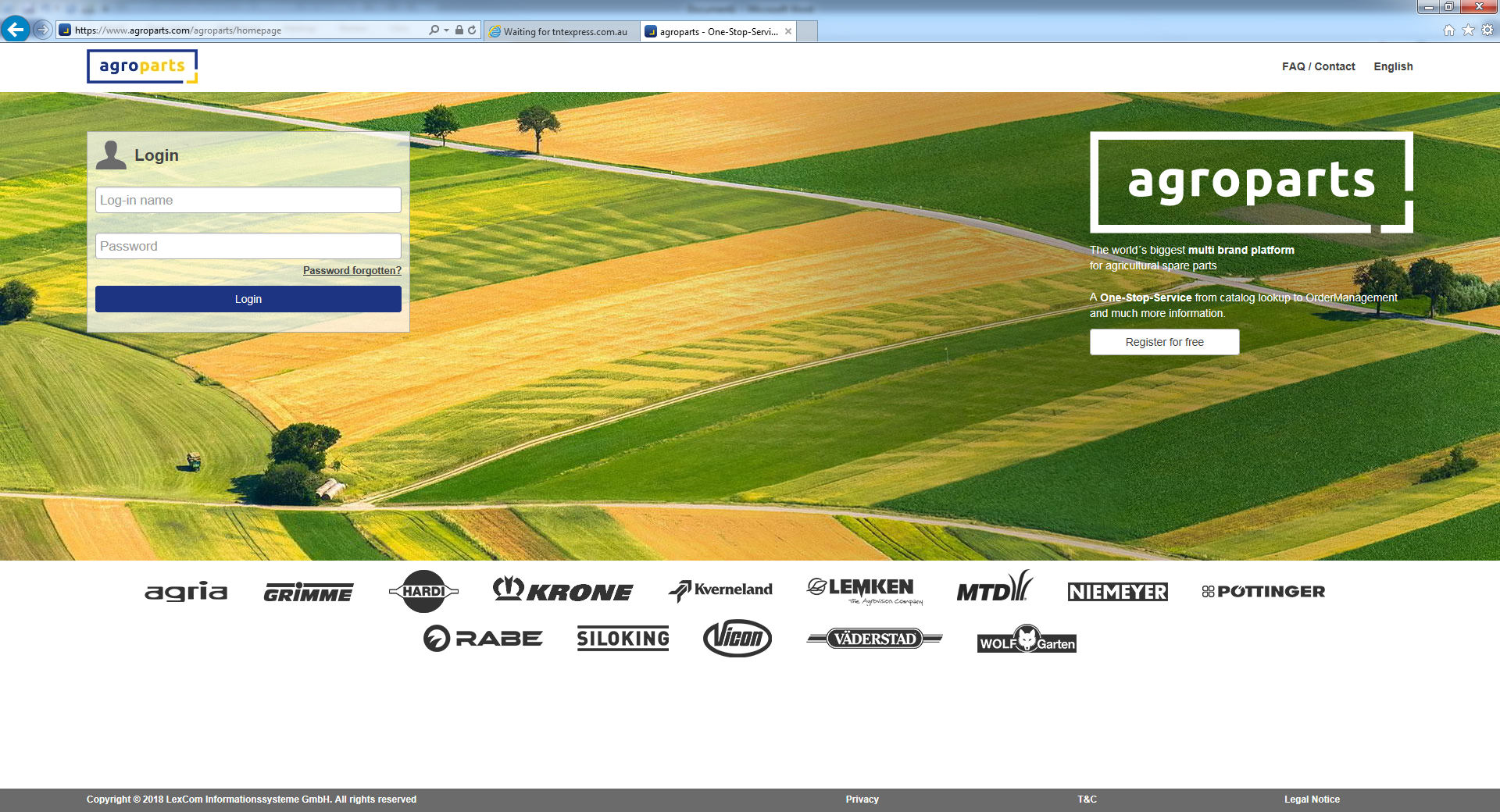Screen dimensions: 1500x812
Task: Switch to the agroparts One-Stop-Service tab
Action: click(x=718, y=31)
